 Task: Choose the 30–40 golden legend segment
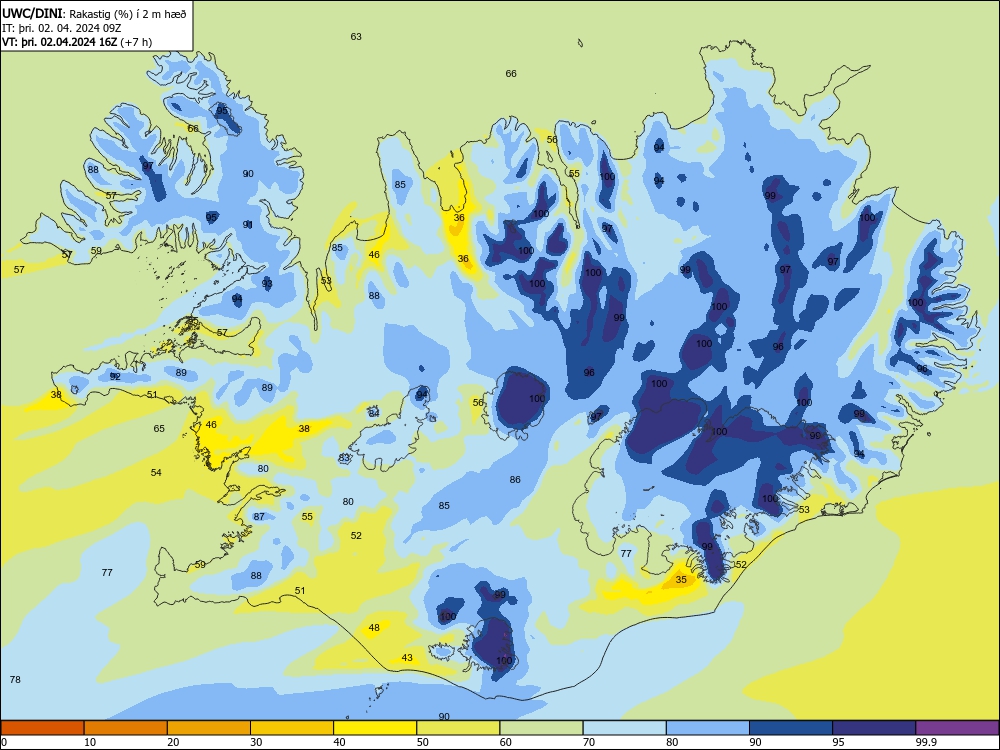click(x=292, y=728)
